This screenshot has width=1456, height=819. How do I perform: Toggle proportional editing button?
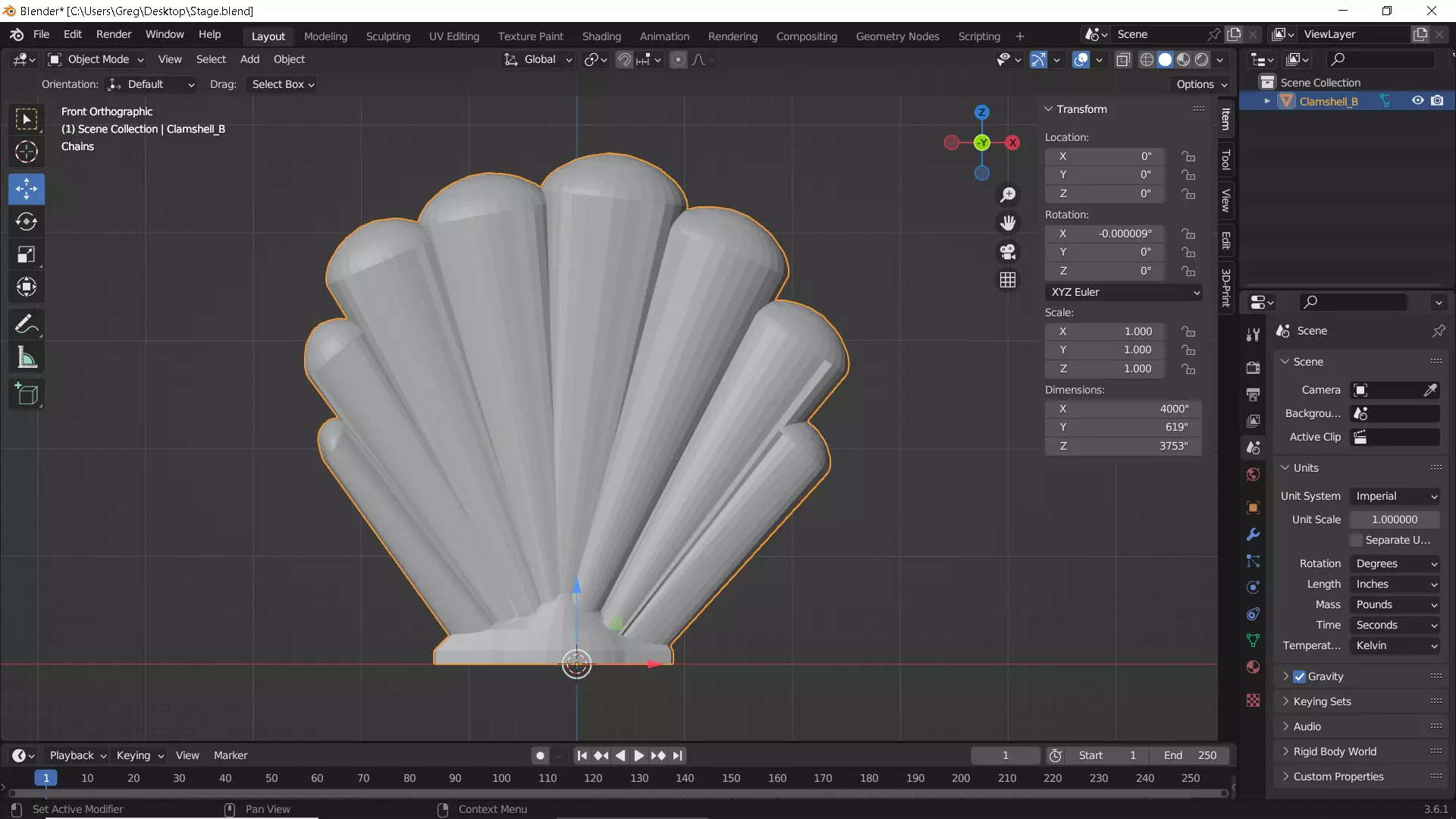(678, 59)
